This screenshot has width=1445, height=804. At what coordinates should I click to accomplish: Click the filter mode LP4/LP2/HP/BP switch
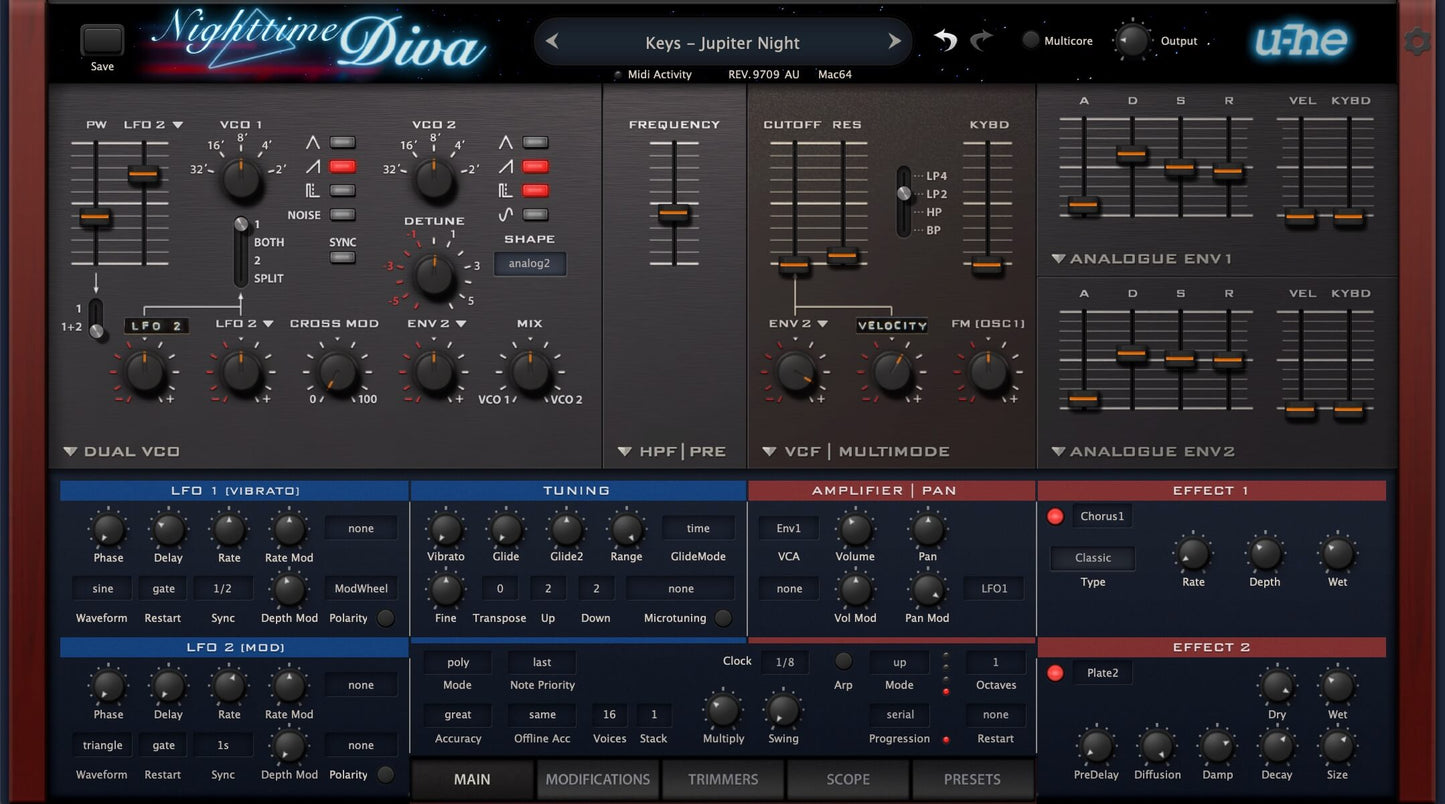click(904, 202)
